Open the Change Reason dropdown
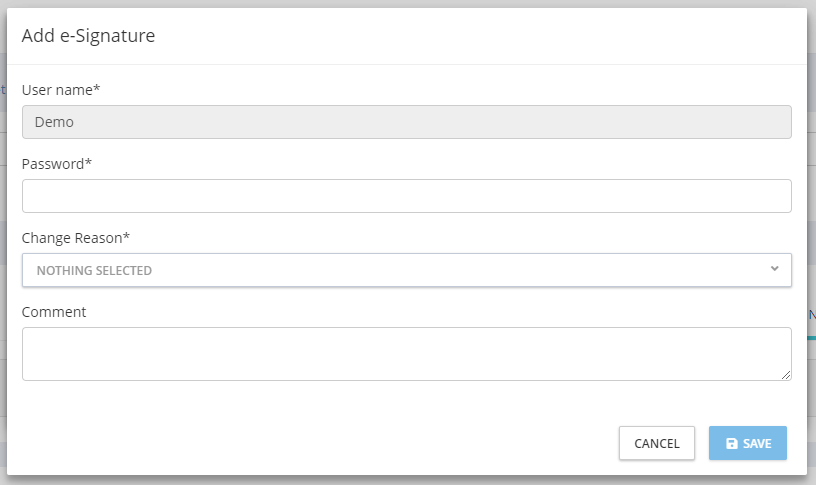This screenshot has width=816, height=485. pos(406,270)
